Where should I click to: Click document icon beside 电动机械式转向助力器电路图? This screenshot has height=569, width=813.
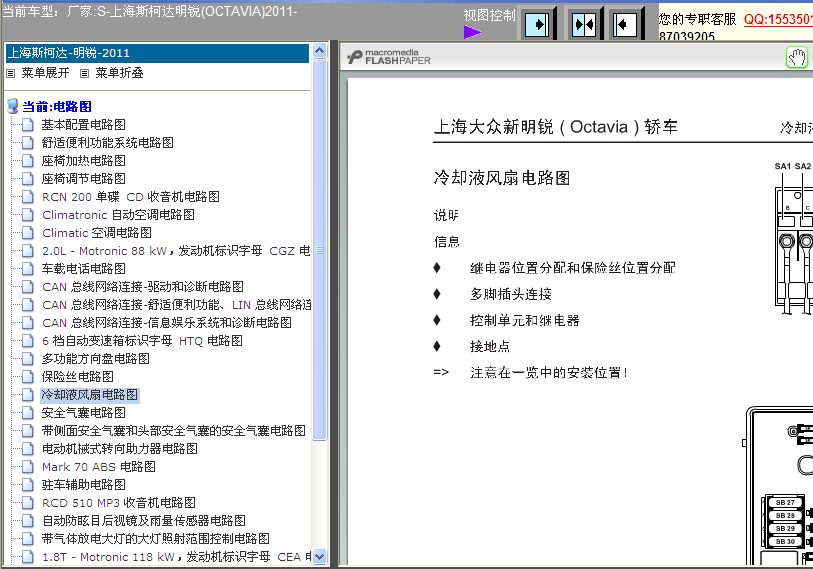pyautogui.click(x=28, y=449)
